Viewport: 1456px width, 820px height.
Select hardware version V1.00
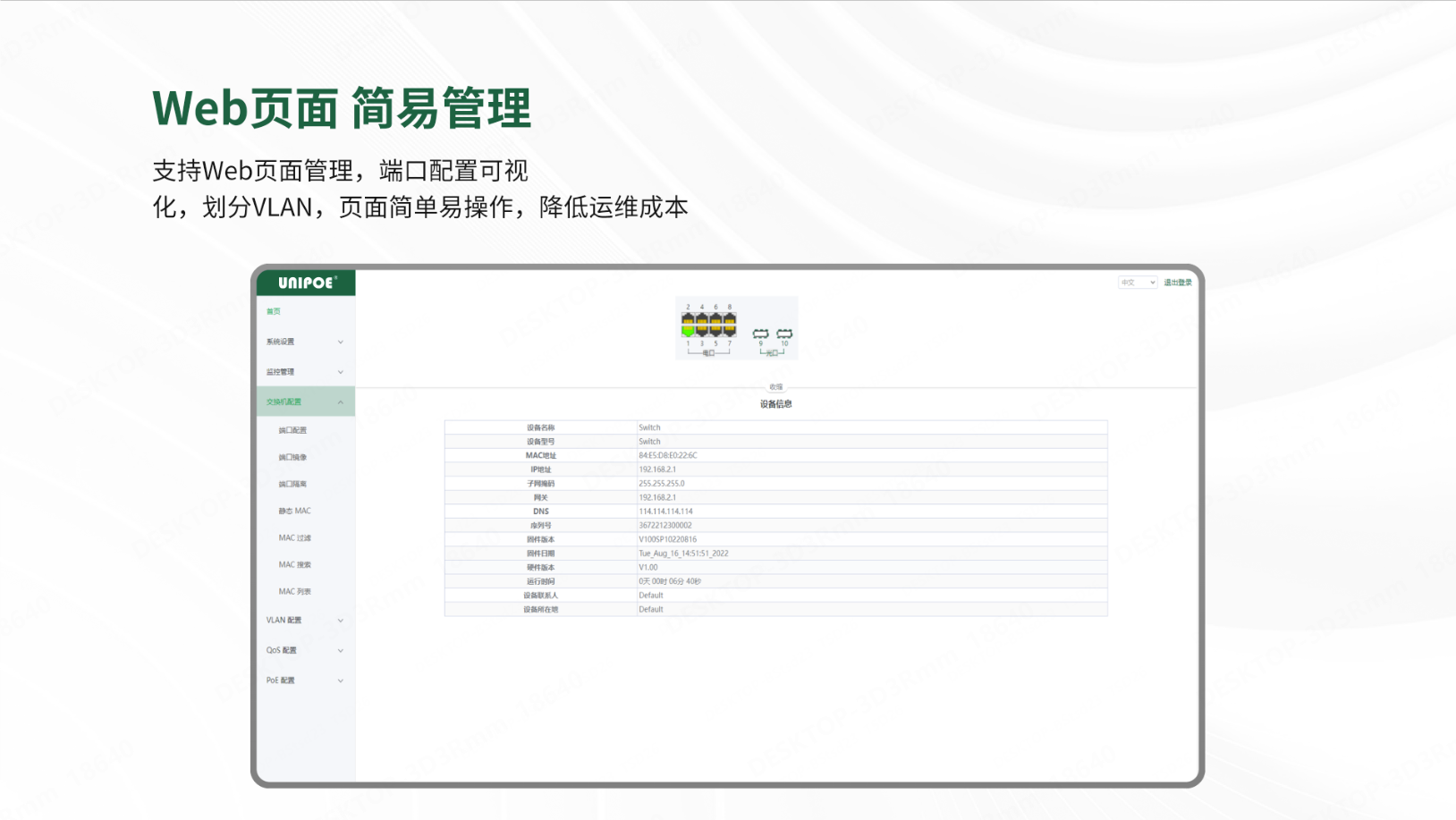[648, 567]
